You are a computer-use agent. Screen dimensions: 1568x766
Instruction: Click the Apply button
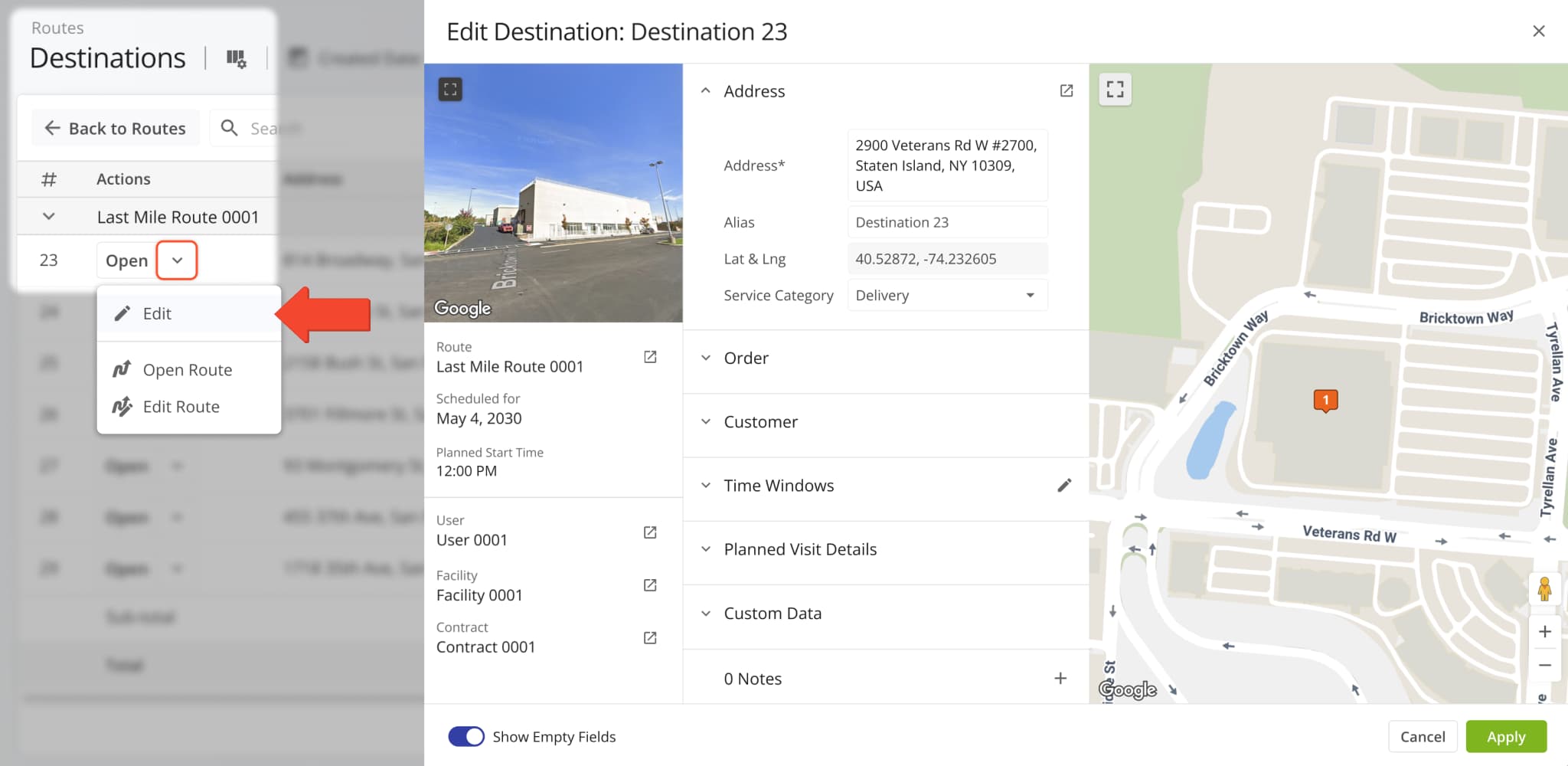click(x=1505, y=736)
